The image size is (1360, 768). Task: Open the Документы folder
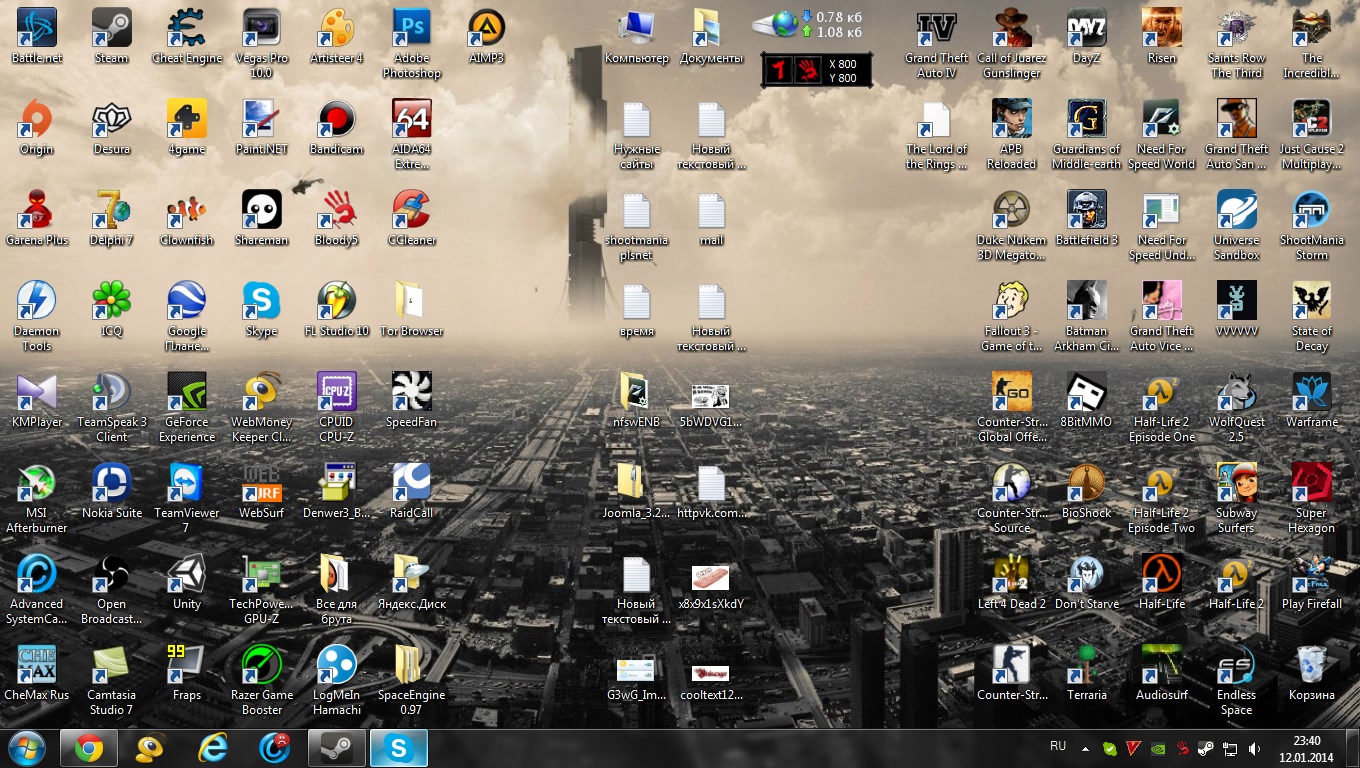pyautogui.click(x=711, y=37)
